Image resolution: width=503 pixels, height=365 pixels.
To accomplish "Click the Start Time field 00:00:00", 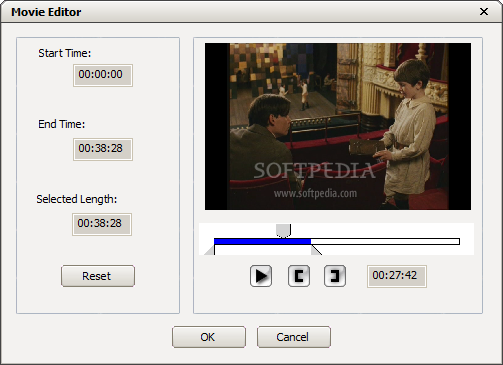I will 103,75.
